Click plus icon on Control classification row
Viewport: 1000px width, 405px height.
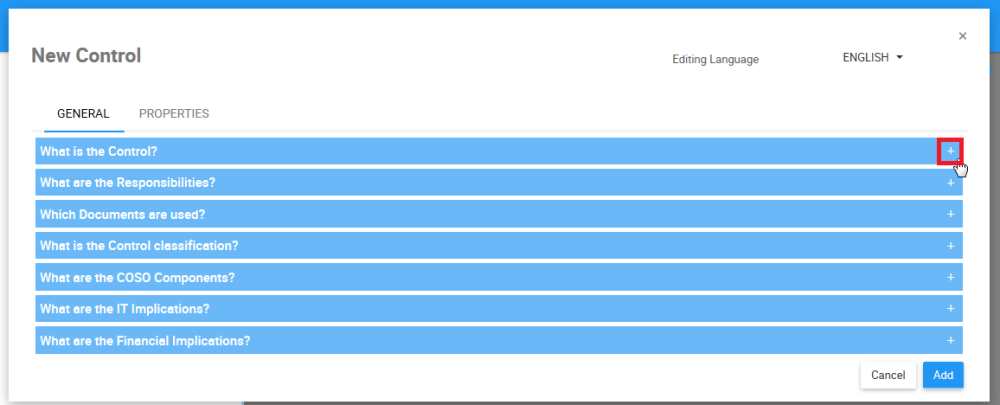[950, 245]
